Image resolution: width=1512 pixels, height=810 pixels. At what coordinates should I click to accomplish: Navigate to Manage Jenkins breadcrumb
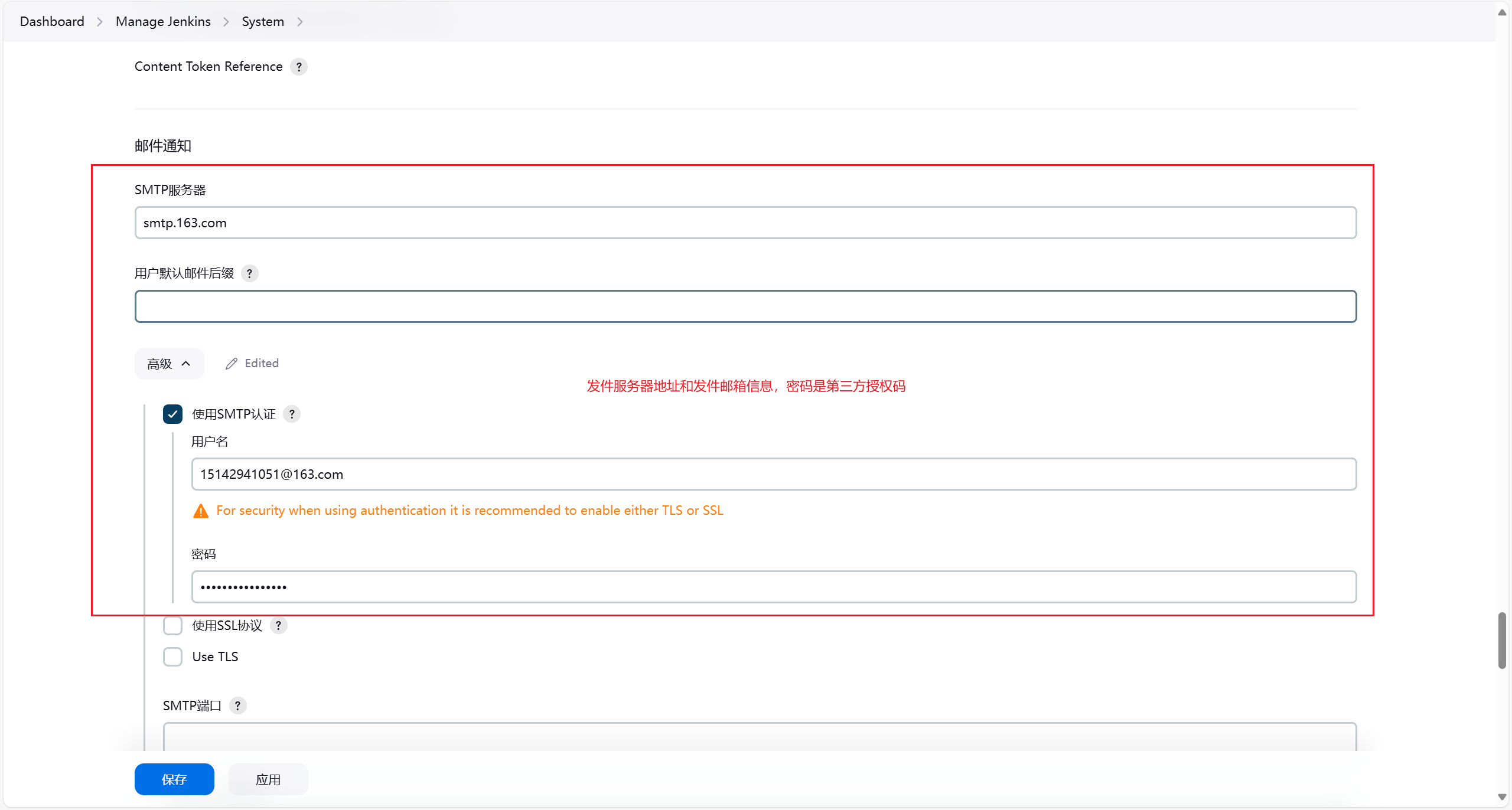point(163,22)
